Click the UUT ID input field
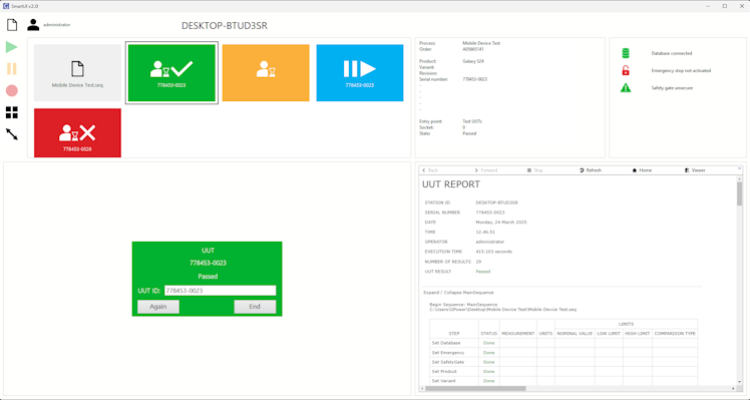750x400 pixels. coord(219,291)
